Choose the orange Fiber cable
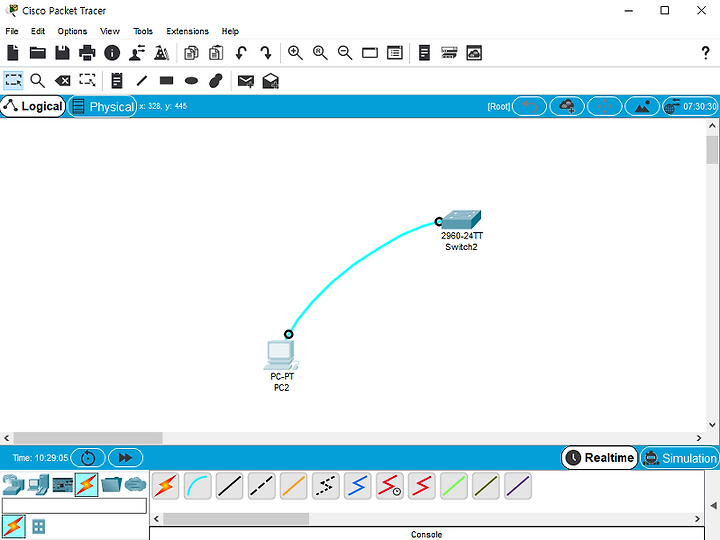 pos(293,486)
